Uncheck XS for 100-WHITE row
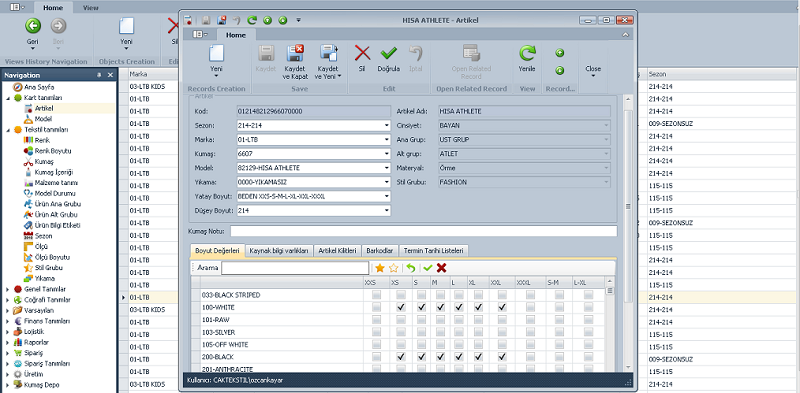The image size is (800, 393). point(401,307)
